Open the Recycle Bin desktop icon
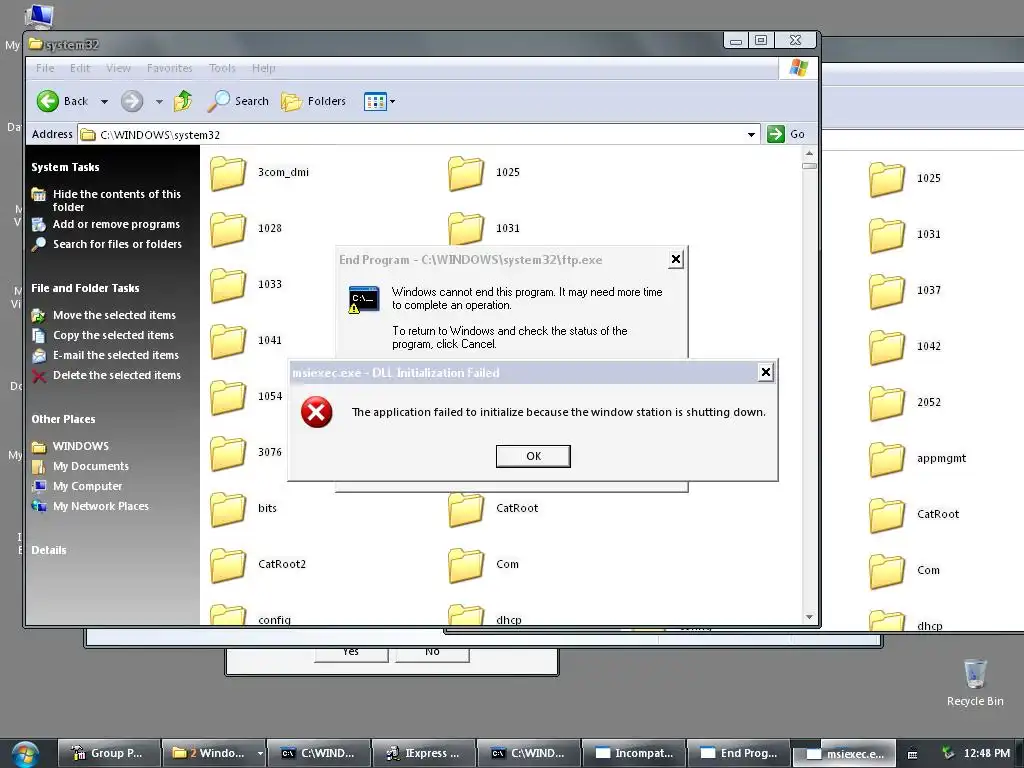1024x768 pixels. [x=974, y=673]
